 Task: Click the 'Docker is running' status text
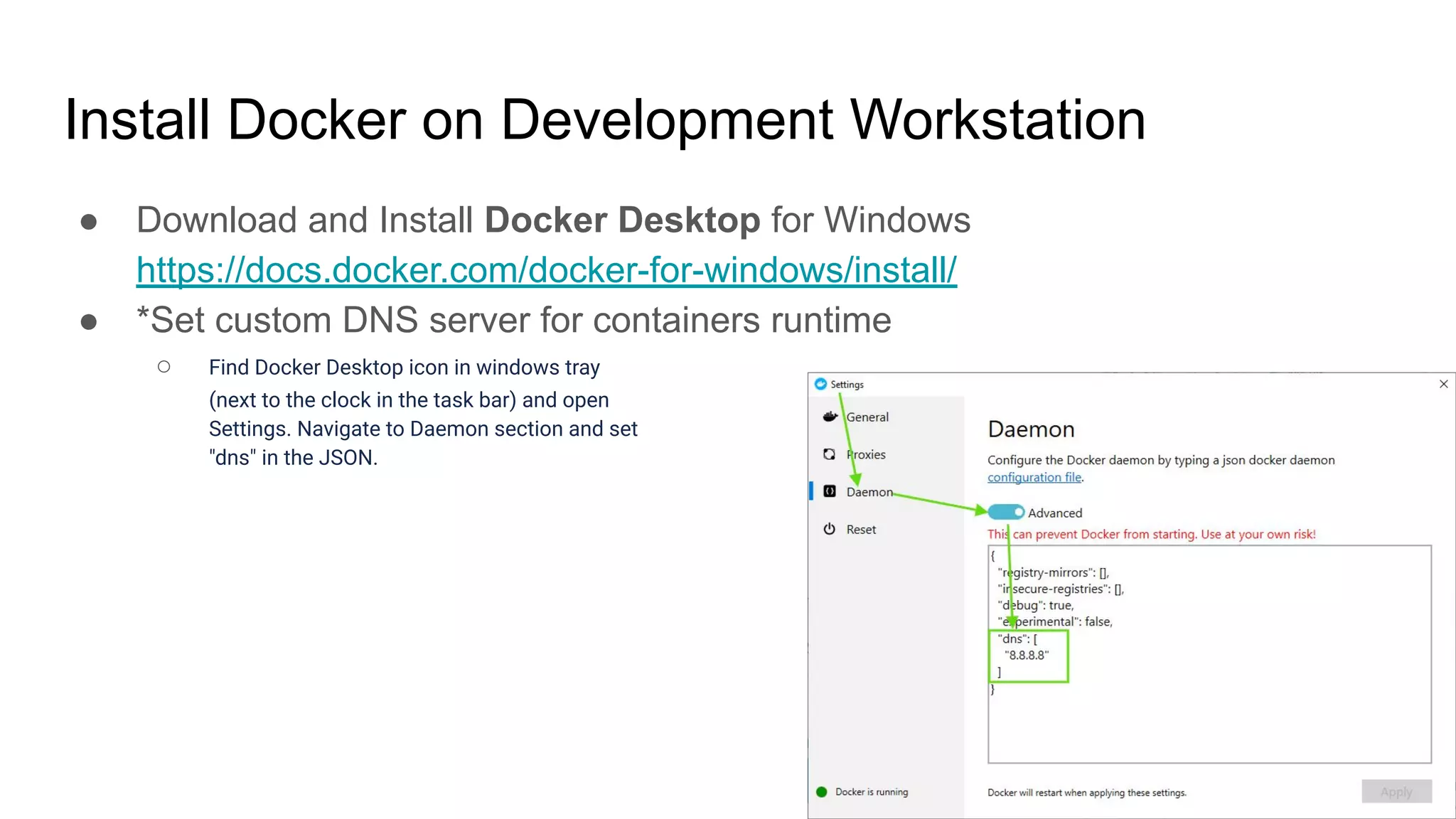coord(872,792)
